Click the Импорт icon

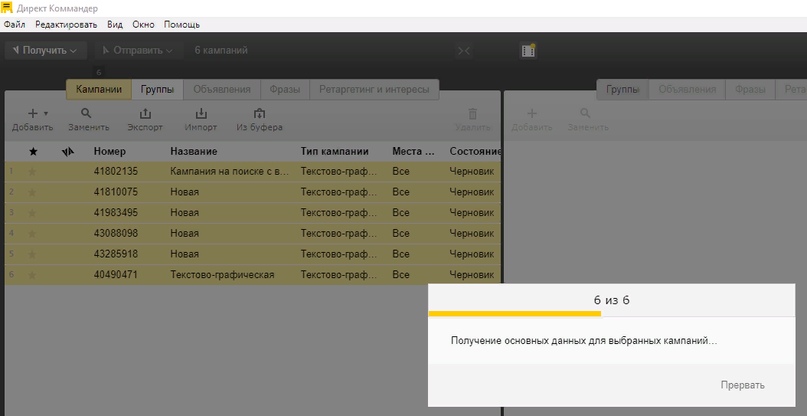point(201,113)
